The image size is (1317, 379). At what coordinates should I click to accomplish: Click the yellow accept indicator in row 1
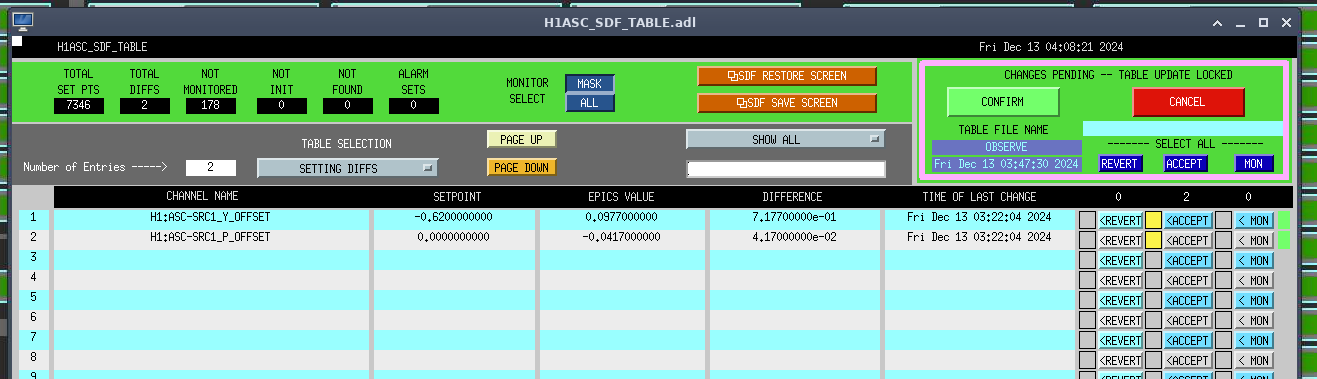pos(1153,220)
